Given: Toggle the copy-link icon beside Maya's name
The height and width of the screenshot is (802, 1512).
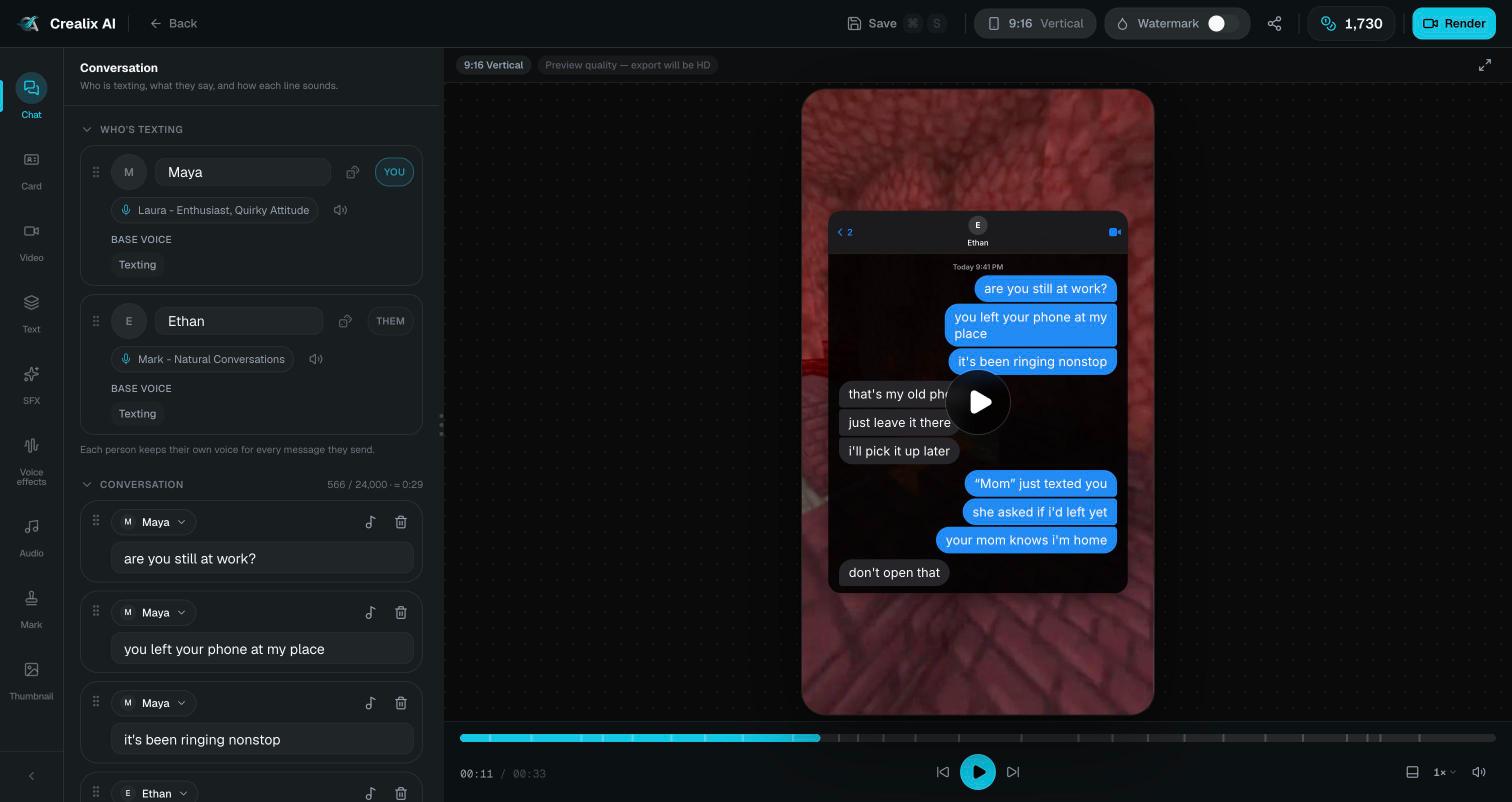Looking at the screenshot, I should click(352, 172).
